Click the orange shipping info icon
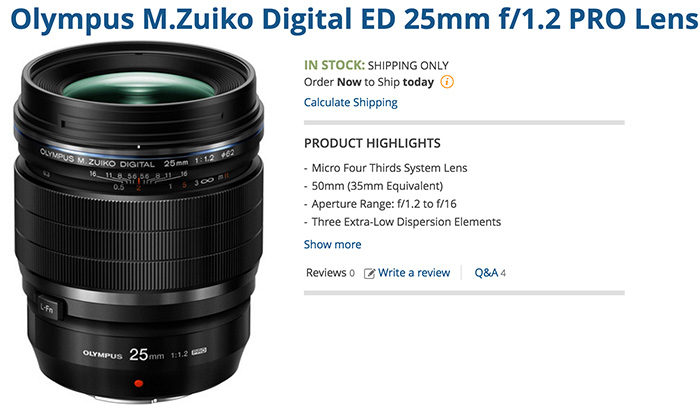 [x=447, y=82]
